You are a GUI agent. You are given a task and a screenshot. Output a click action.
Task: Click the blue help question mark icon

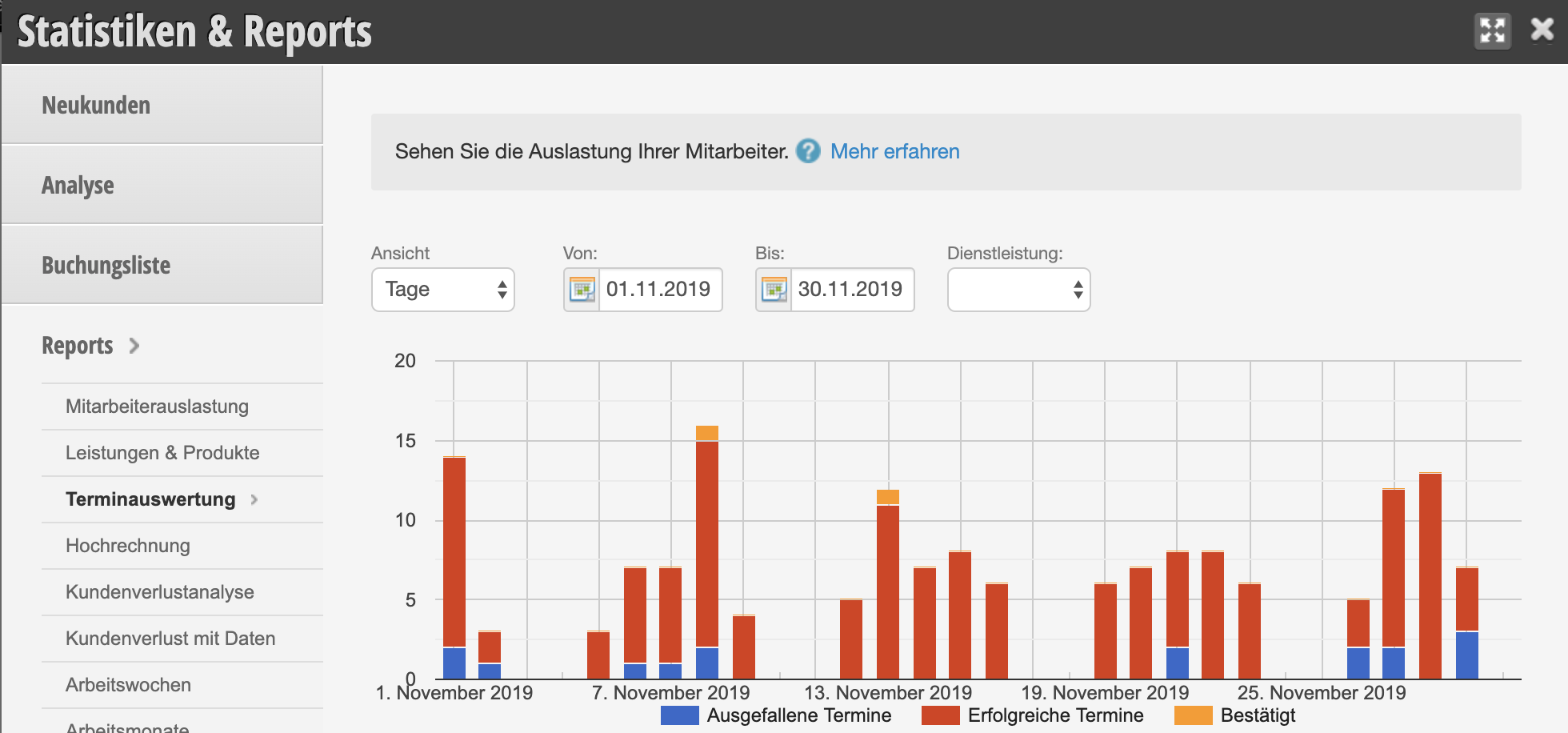808,151
